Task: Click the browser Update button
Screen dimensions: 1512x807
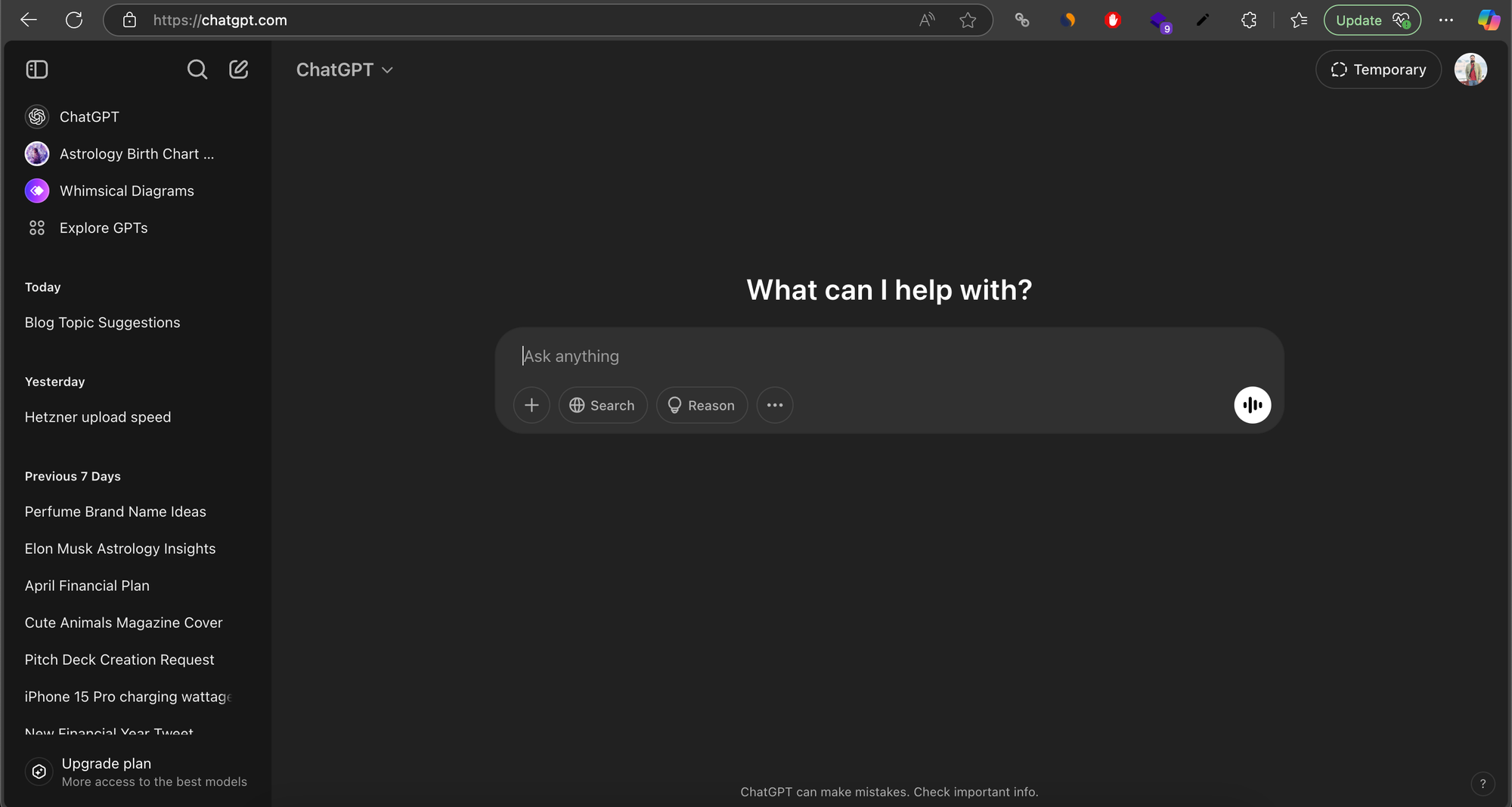Action: (1359, 20)
